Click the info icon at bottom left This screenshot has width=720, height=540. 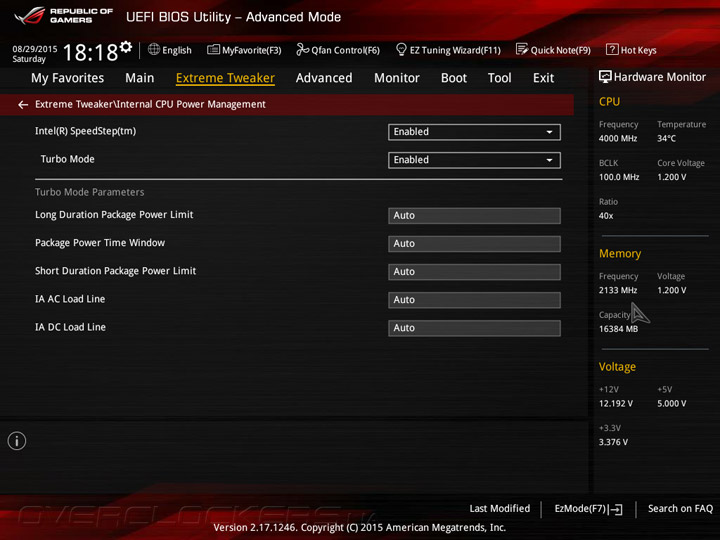tap(17, 441)
